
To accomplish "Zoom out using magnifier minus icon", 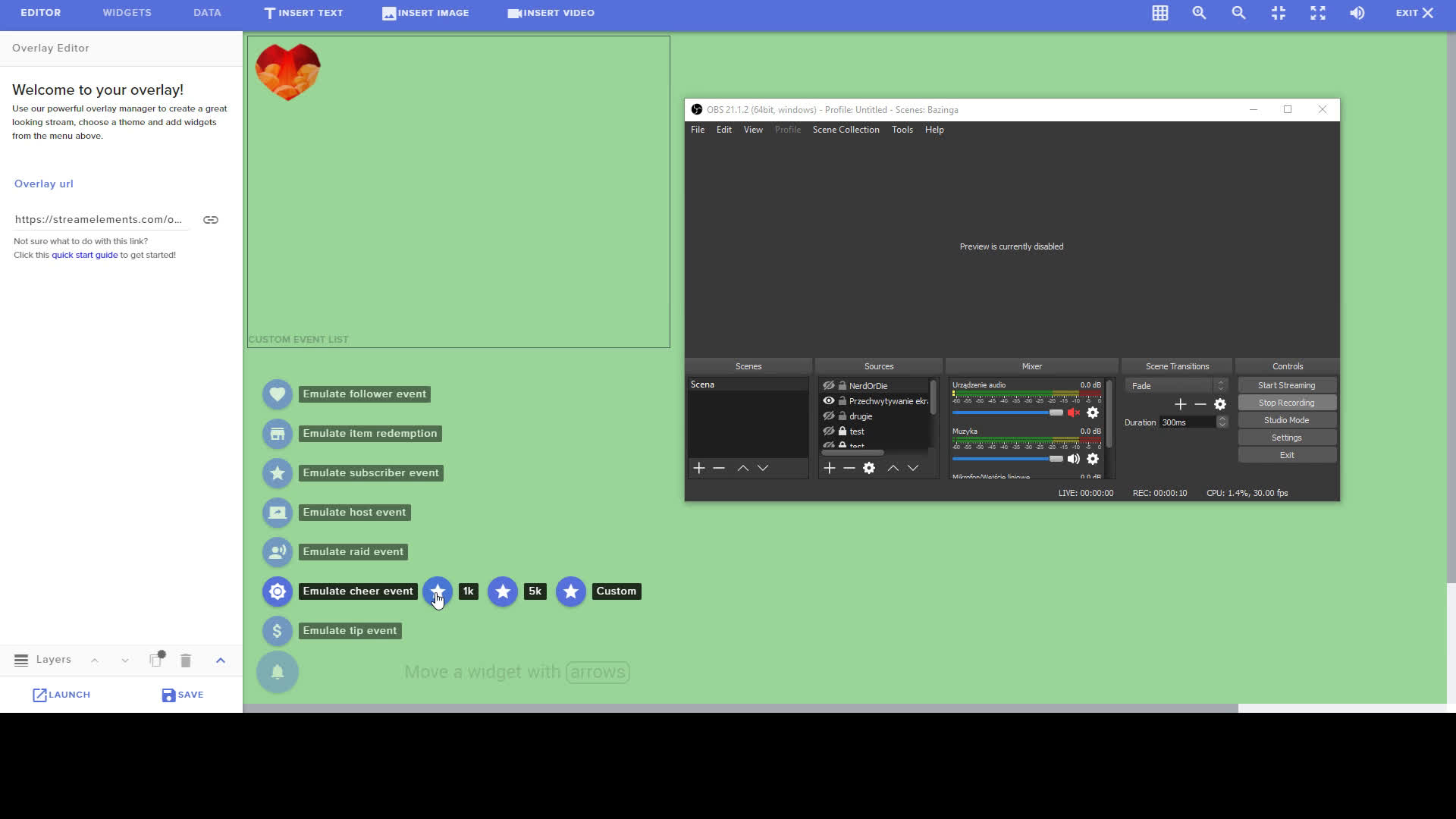I will pyautogui.click(x=1238, y=13).
